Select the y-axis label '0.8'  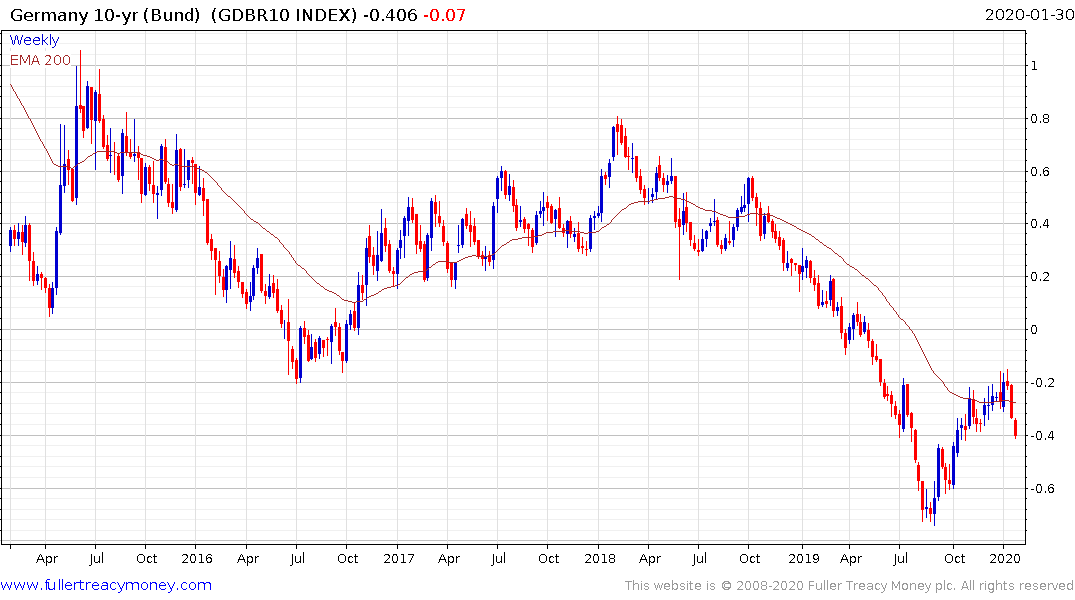click(x=1040, y=119)
